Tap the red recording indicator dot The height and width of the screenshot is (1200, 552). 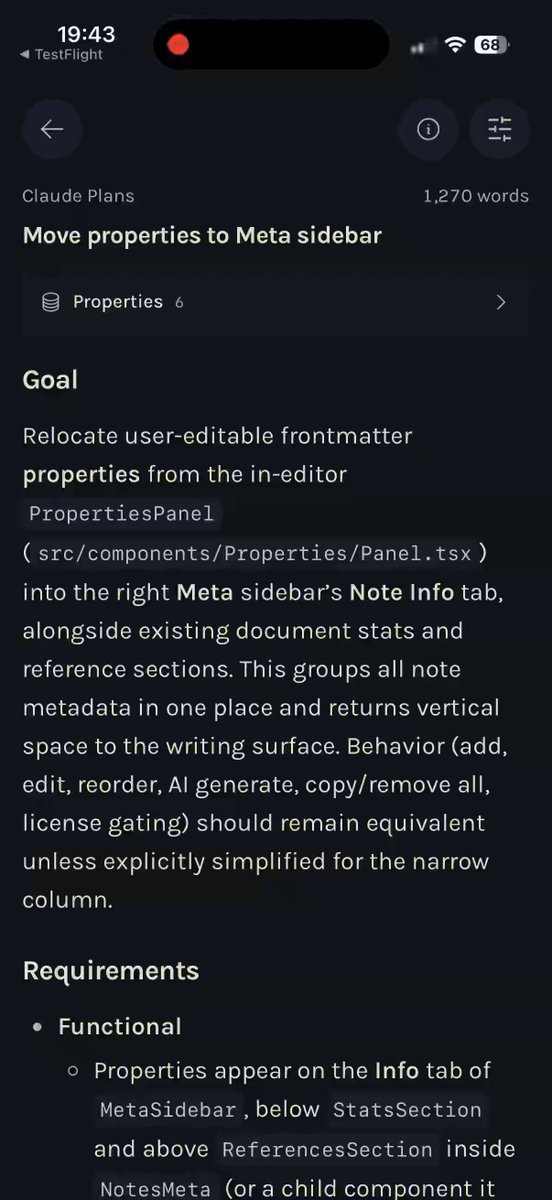click(x=179, y=45)
